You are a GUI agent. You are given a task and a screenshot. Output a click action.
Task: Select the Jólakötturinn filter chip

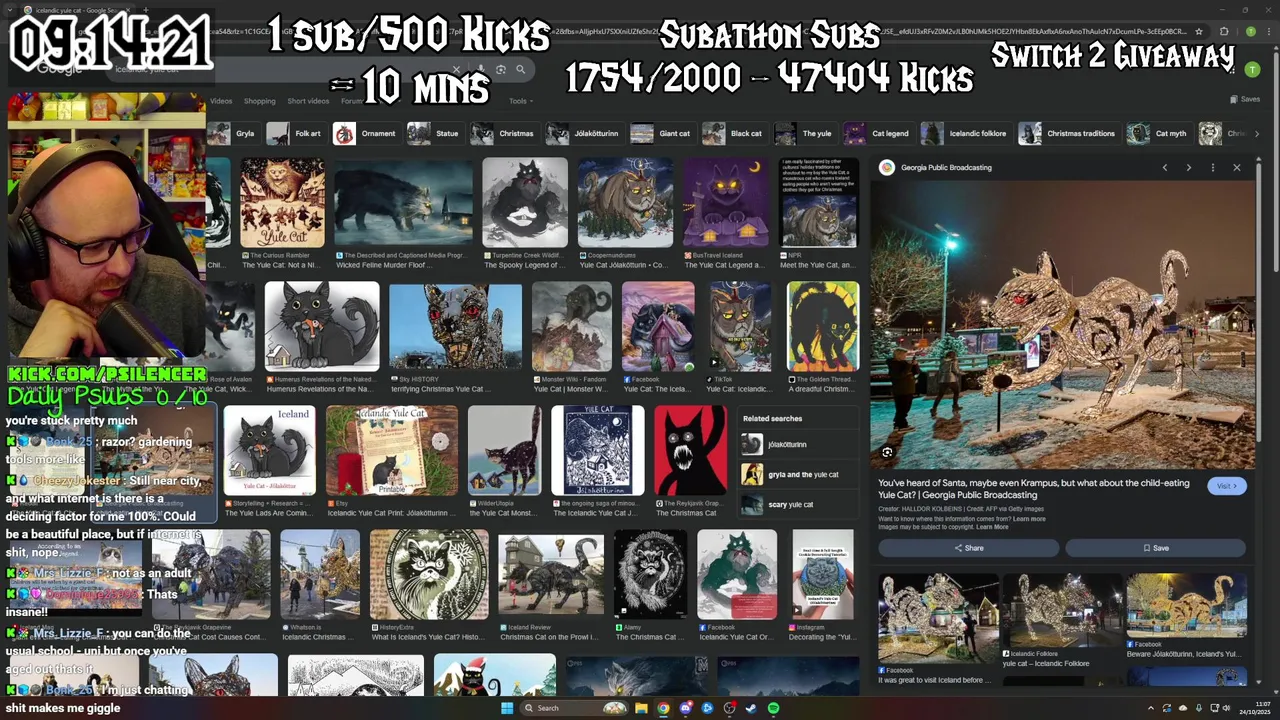pyautogui.click(x=584, y=134)
